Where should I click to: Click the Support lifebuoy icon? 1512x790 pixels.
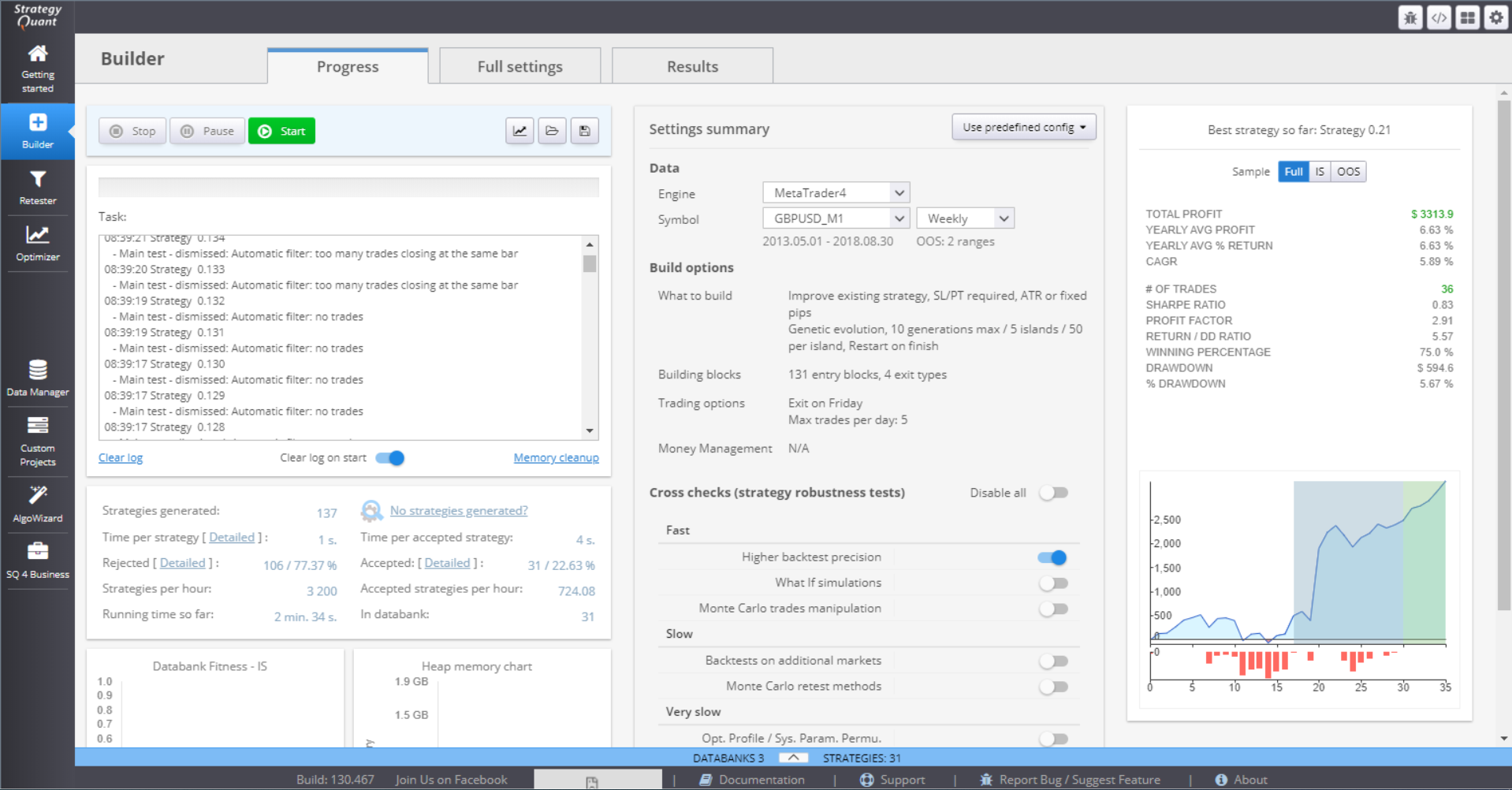click(x=866, y=780)
